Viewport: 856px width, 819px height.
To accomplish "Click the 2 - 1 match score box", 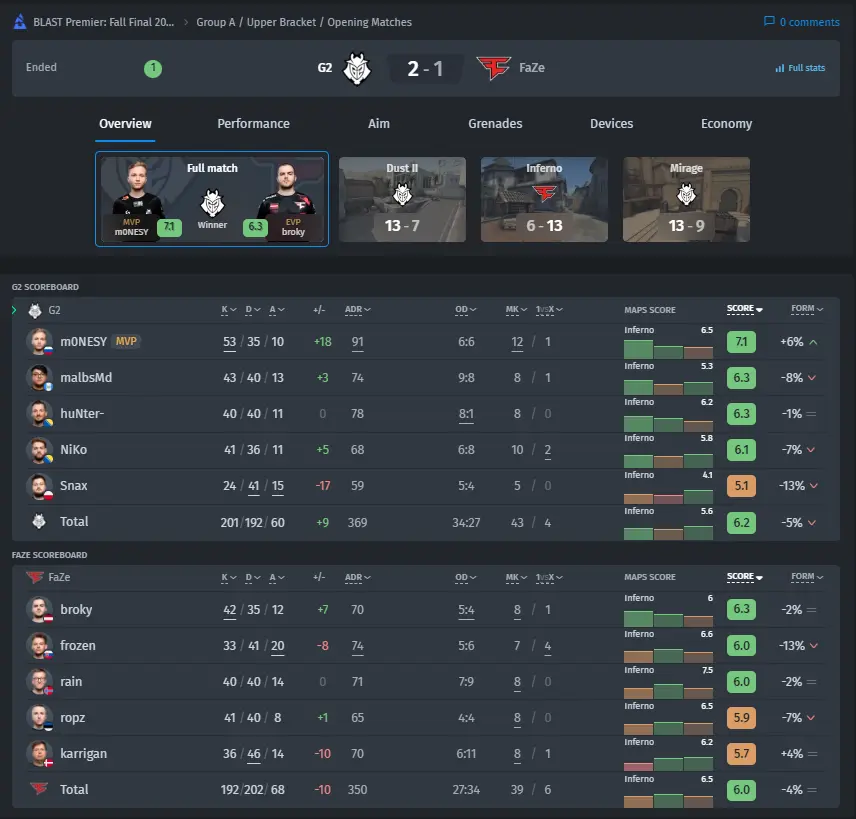I will (425, 69).
